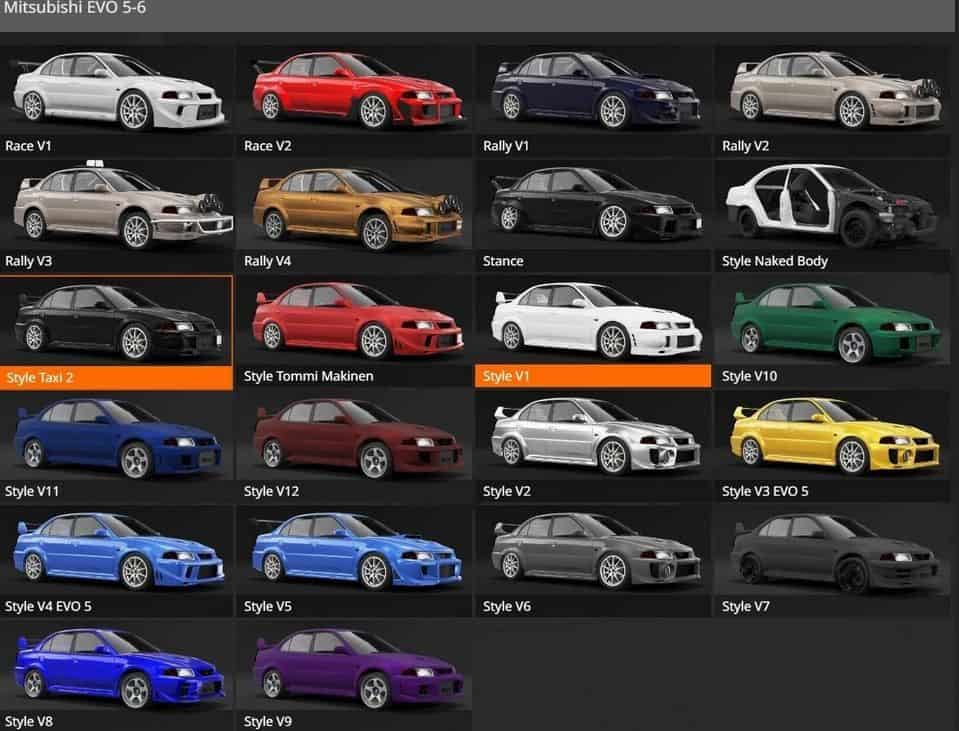Click the highlighted Style Taxi 2 label

point(117,376)
